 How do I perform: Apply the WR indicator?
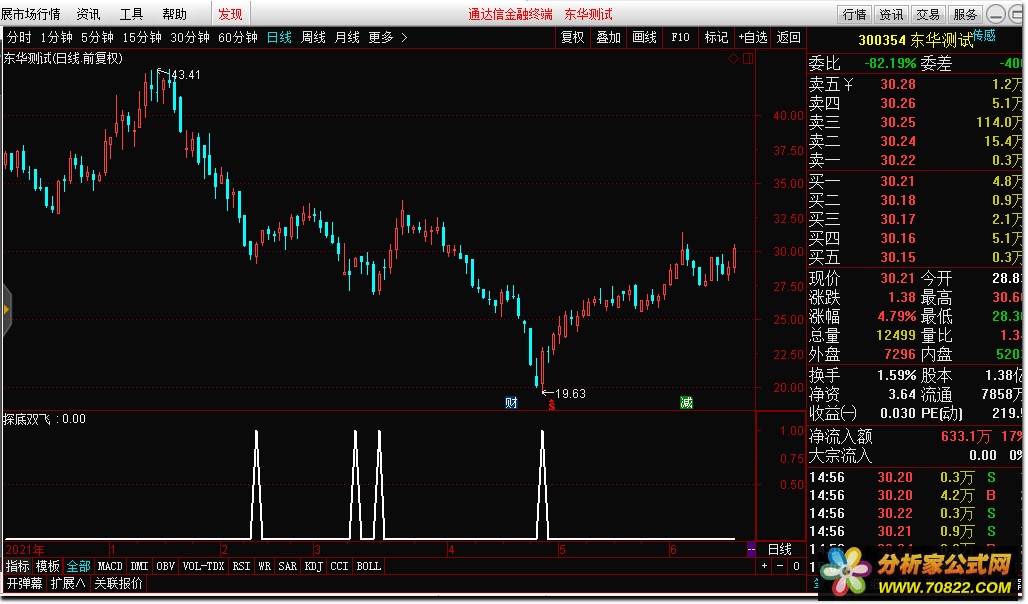click(x=264, y=566)
